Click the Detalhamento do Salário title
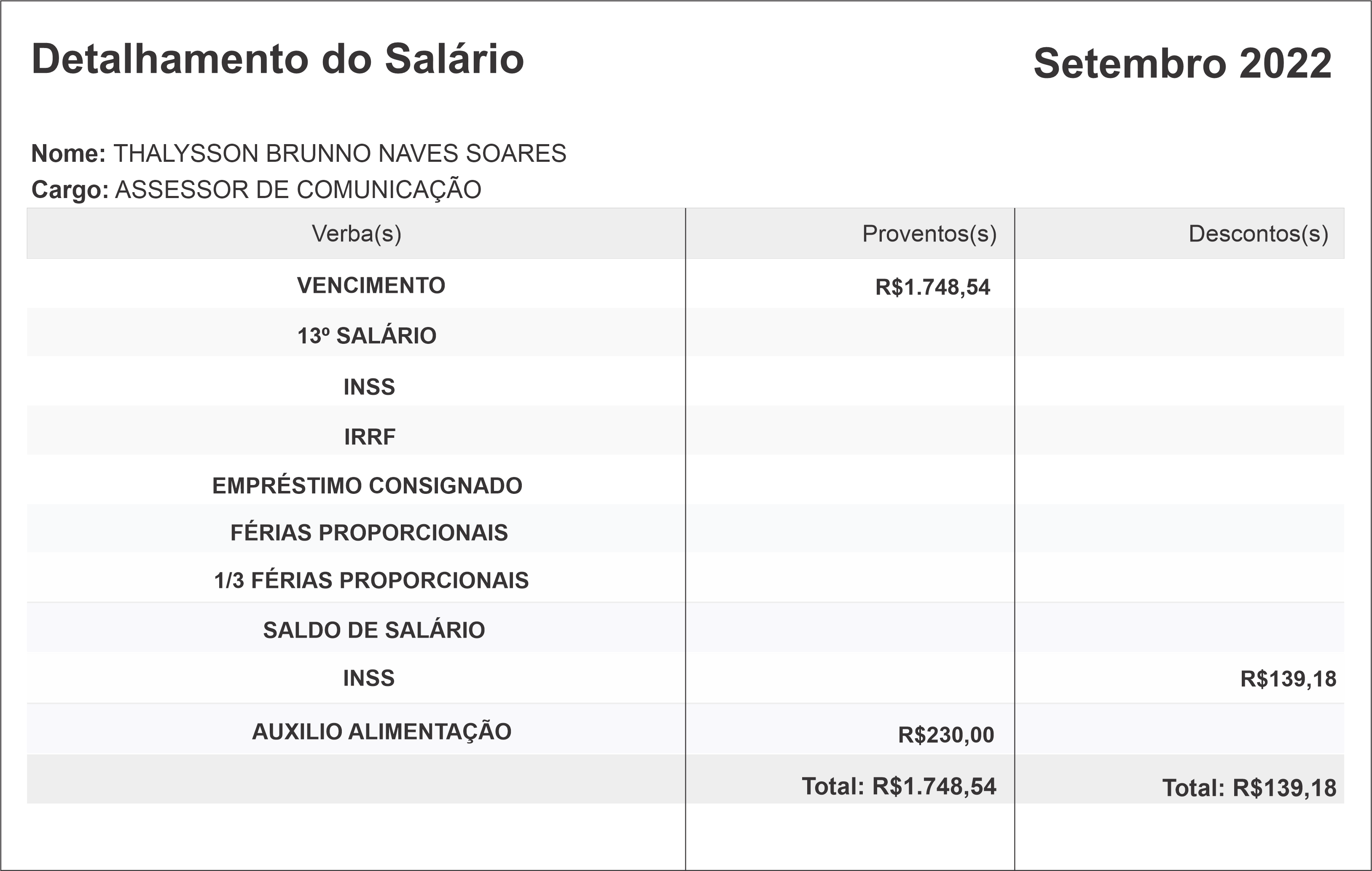1372x871 pixels. click(x=277, y=59)
